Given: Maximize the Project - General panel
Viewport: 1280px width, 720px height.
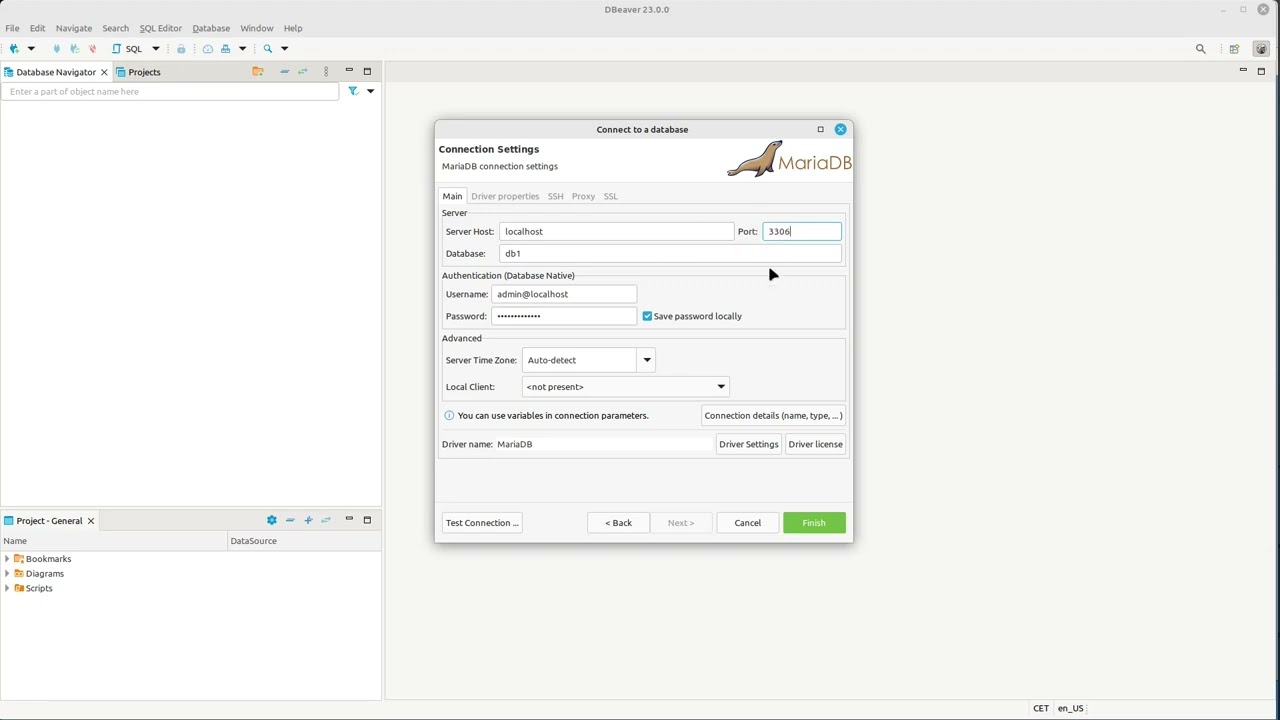Looking at the screenshot, I should 367,520.
